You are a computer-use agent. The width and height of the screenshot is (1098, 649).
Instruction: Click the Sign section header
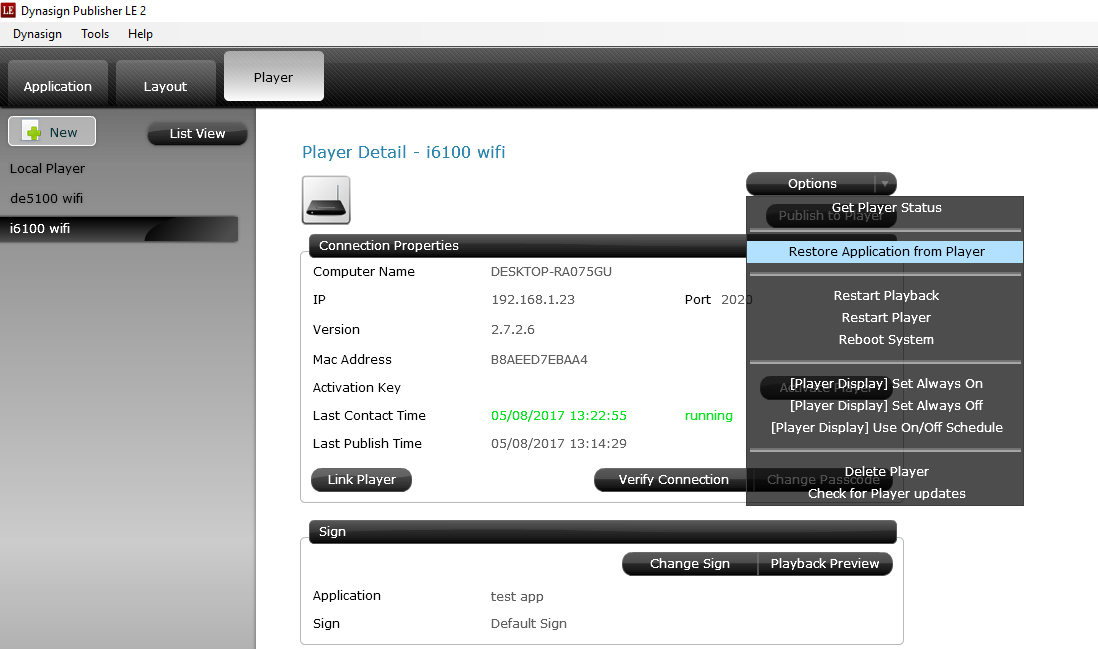coord(603,531)
